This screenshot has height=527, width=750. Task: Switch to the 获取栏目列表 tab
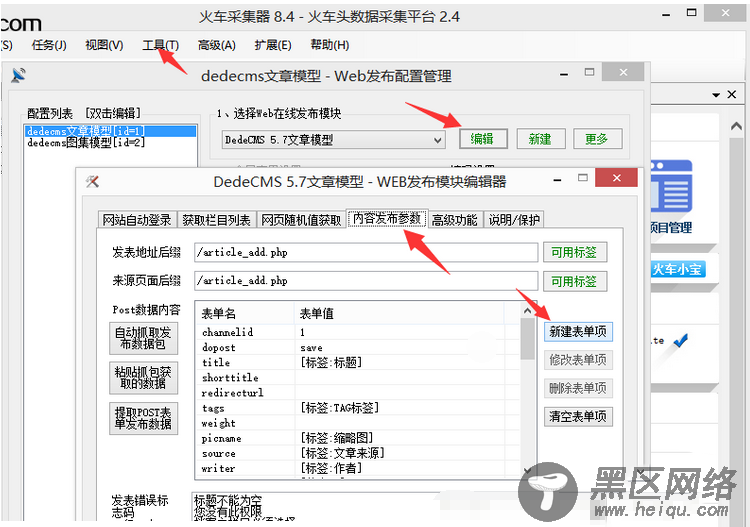[x=217, y=220]
